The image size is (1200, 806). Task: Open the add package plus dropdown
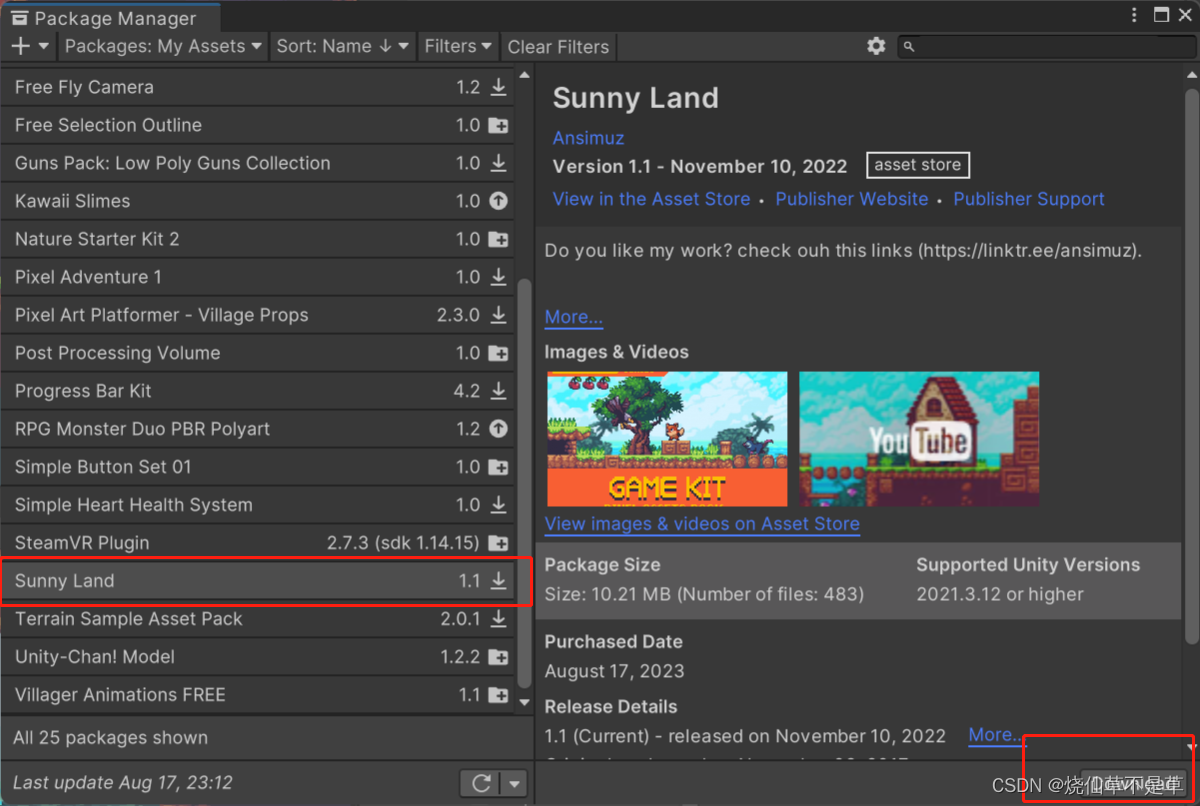point(29,46)
